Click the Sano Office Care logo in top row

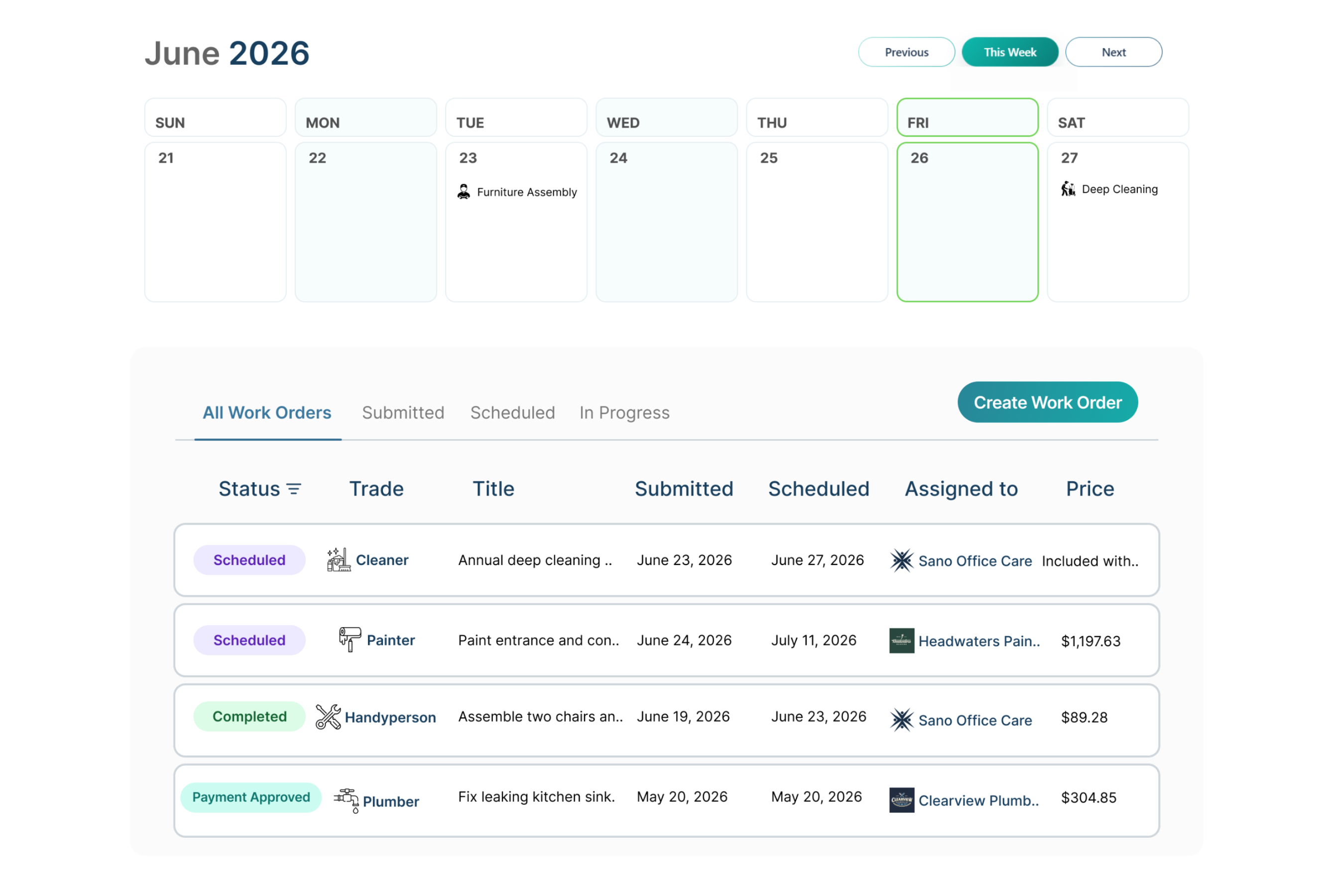coord(902,560)
